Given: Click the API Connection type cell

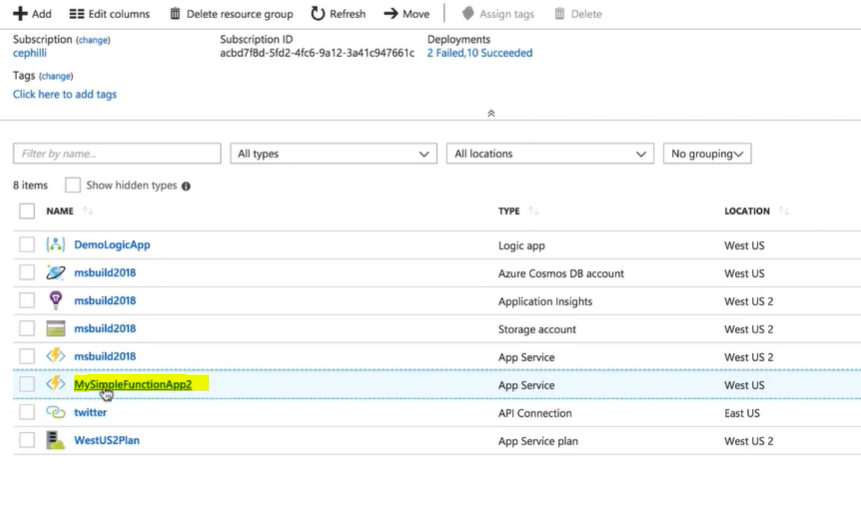Looking at the screenshot, I should [535, 413].
